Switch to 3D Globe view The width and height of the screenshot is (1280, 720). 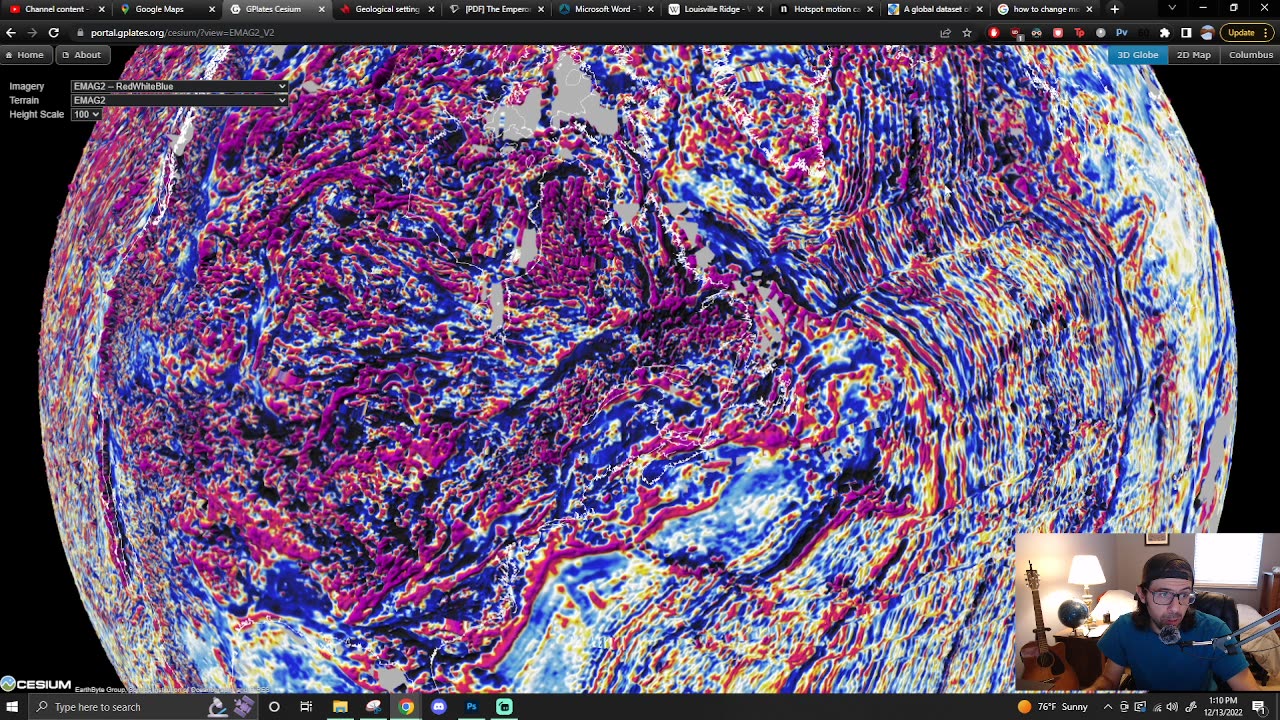click(x=1137, y=55)
